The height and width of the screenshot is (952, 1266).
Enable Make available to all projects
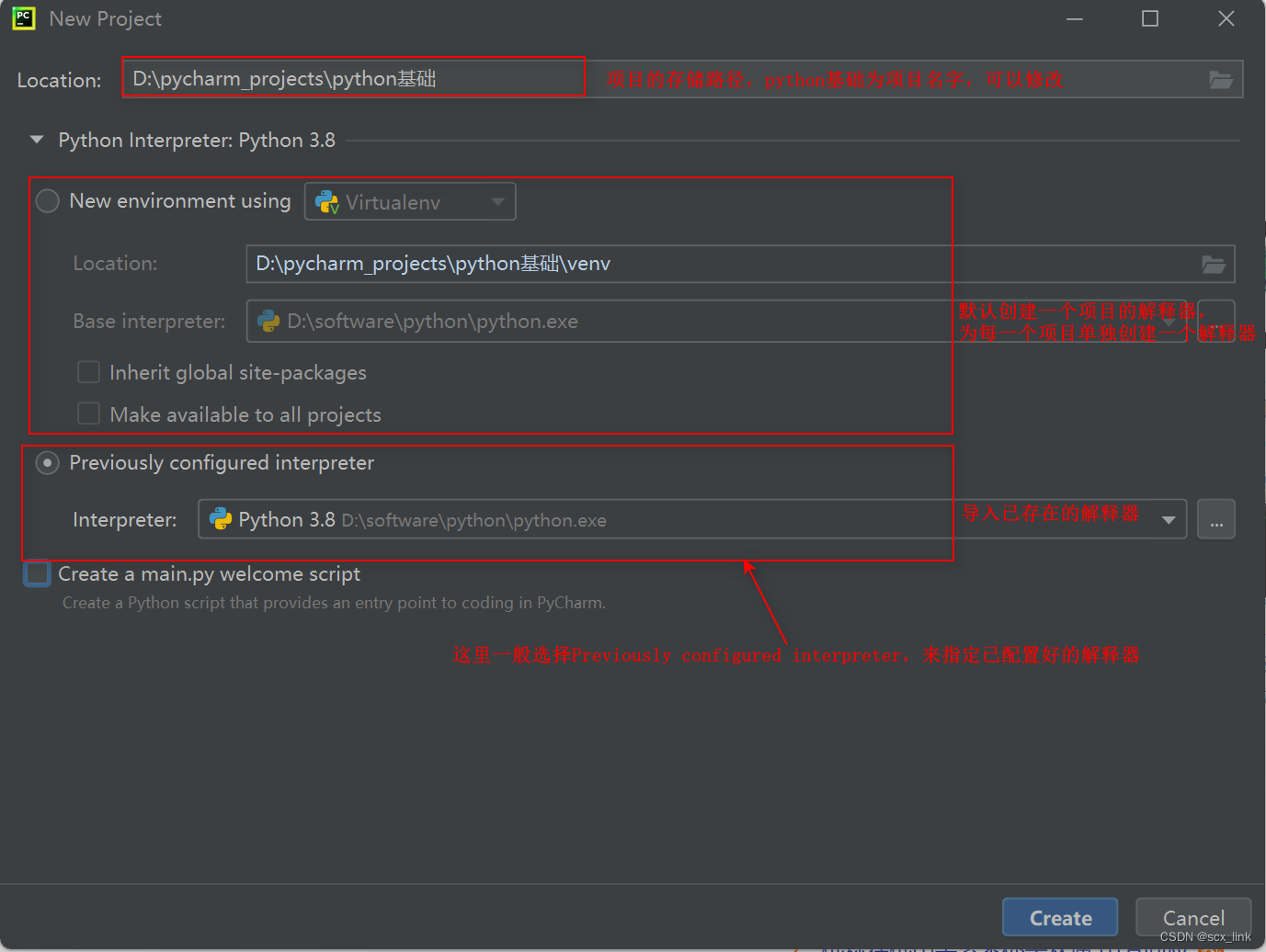pyautogui.click(x=89, y=414)
